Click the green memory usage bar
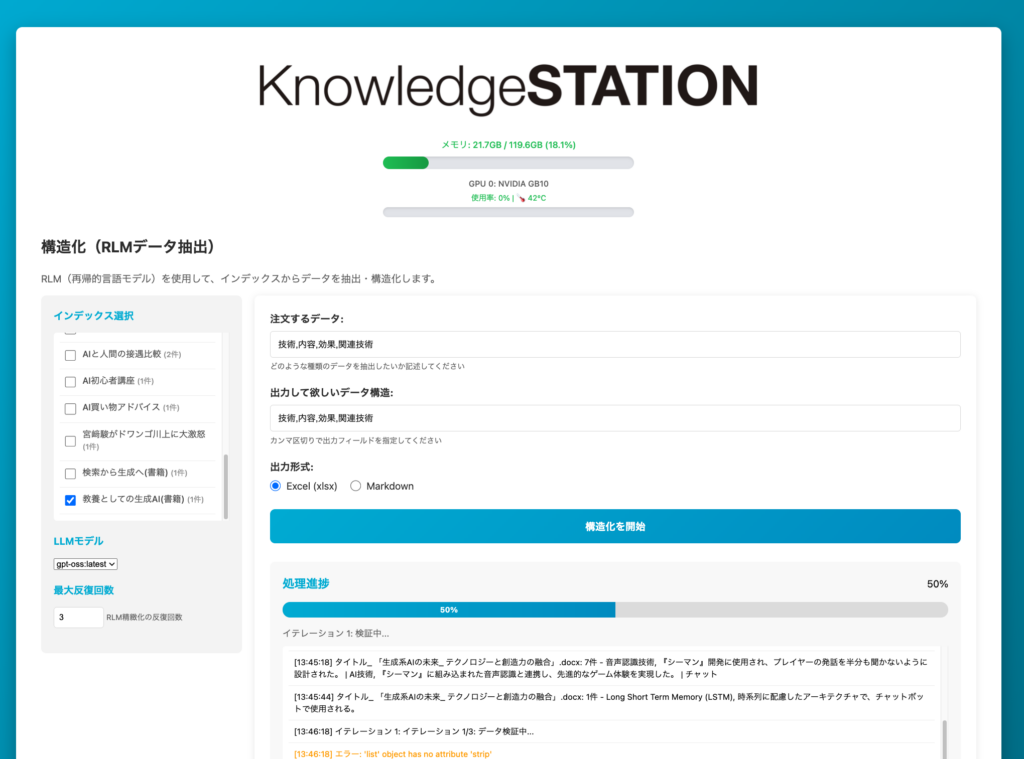Viewport: 1024px width, 759px height. tap(508, 163)
